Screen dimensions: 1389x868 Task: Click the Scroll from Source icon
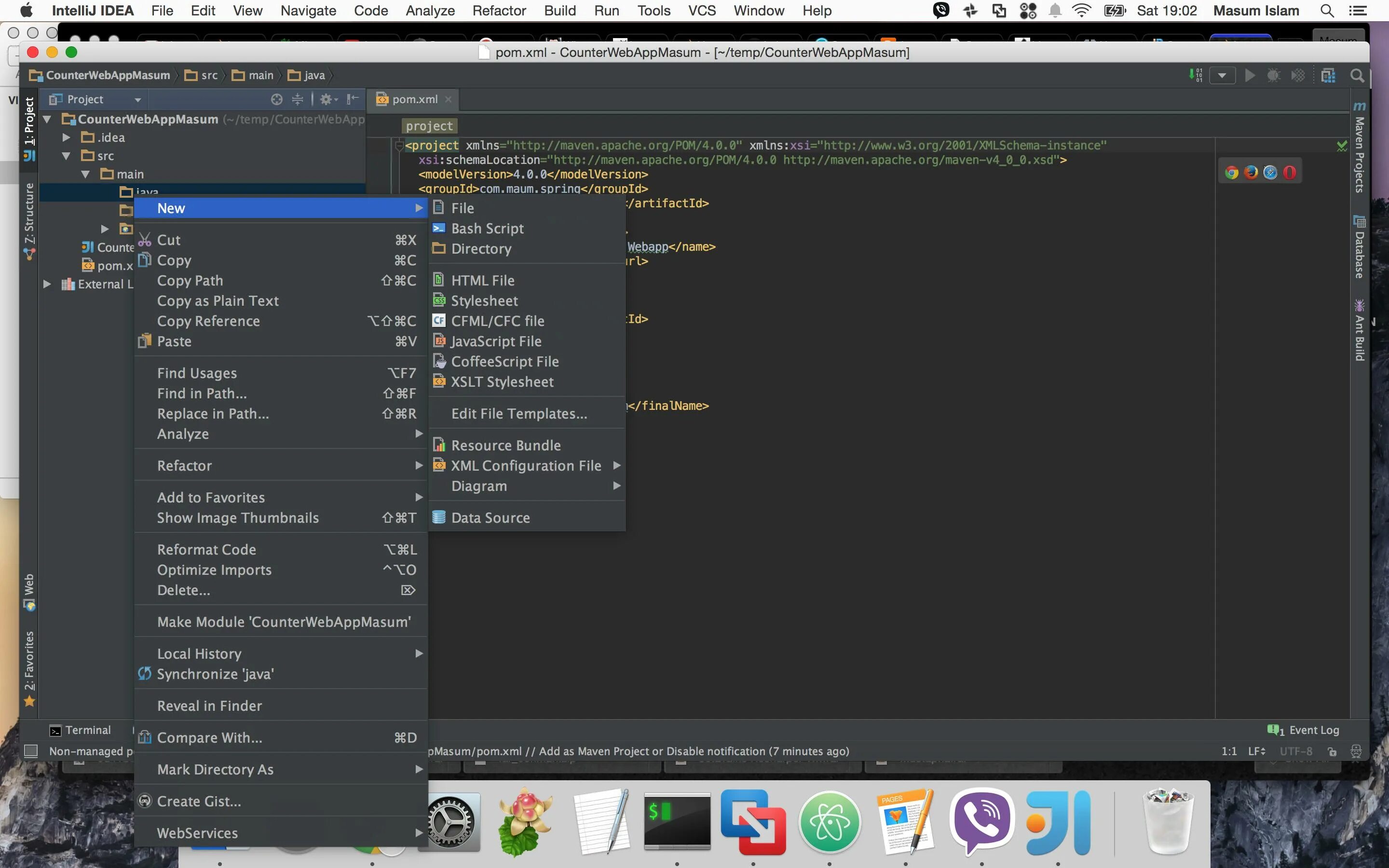coord(277,99)
